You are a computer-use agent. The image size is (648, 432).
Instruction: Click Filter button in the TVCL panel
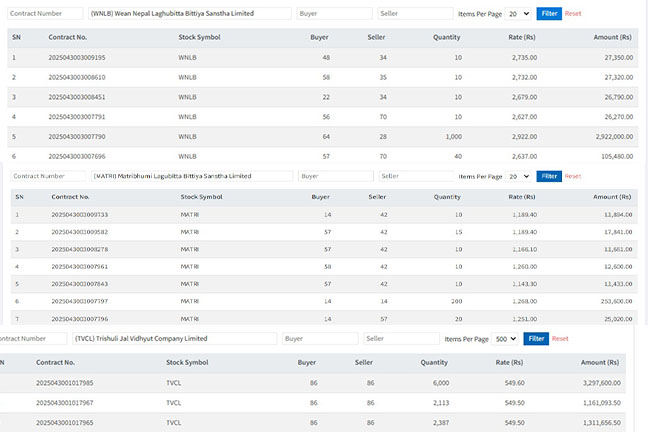coord(536,339)
